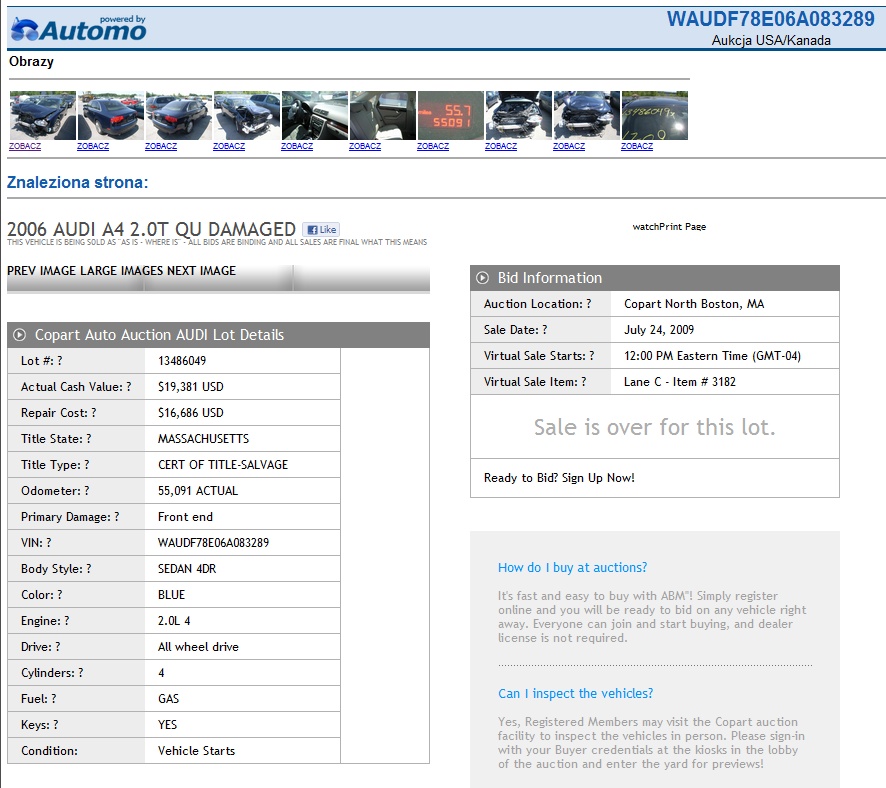The height and width of the screenshot is (788, 886).
Task: Open the Color help question mark
Action: point(60,595)
